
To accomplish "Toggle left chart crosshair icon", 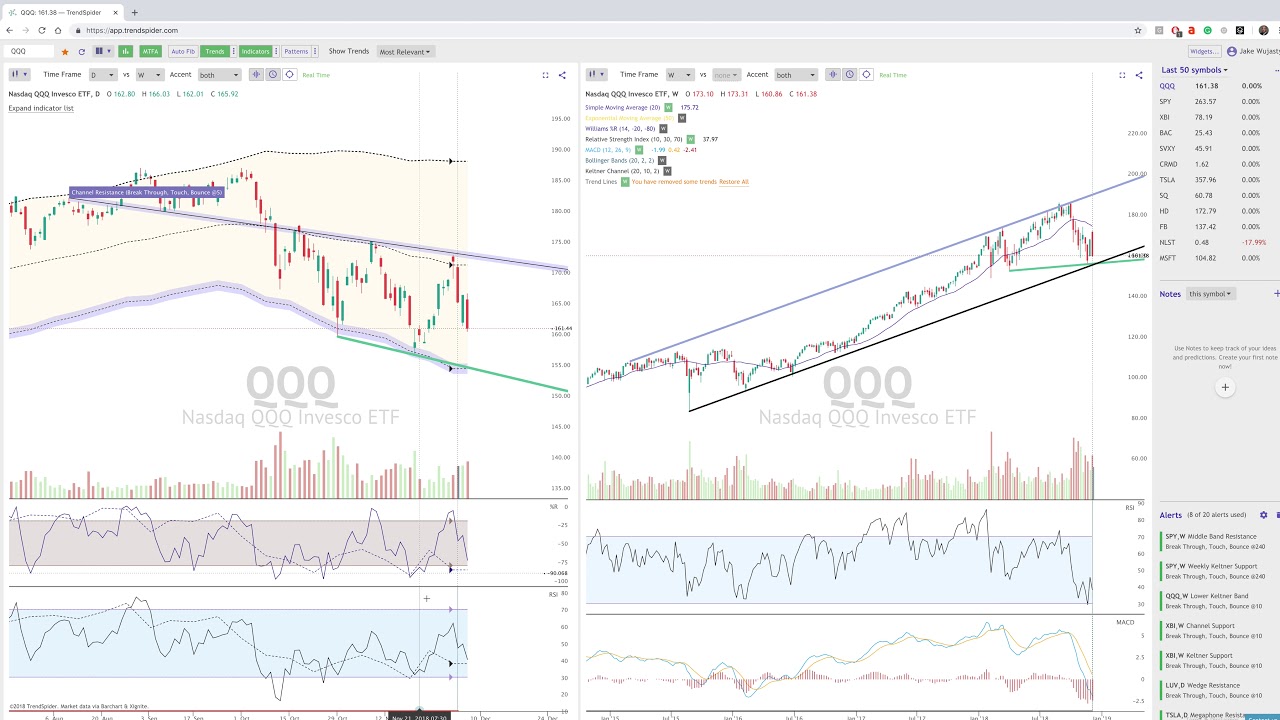I will (289, 74).
